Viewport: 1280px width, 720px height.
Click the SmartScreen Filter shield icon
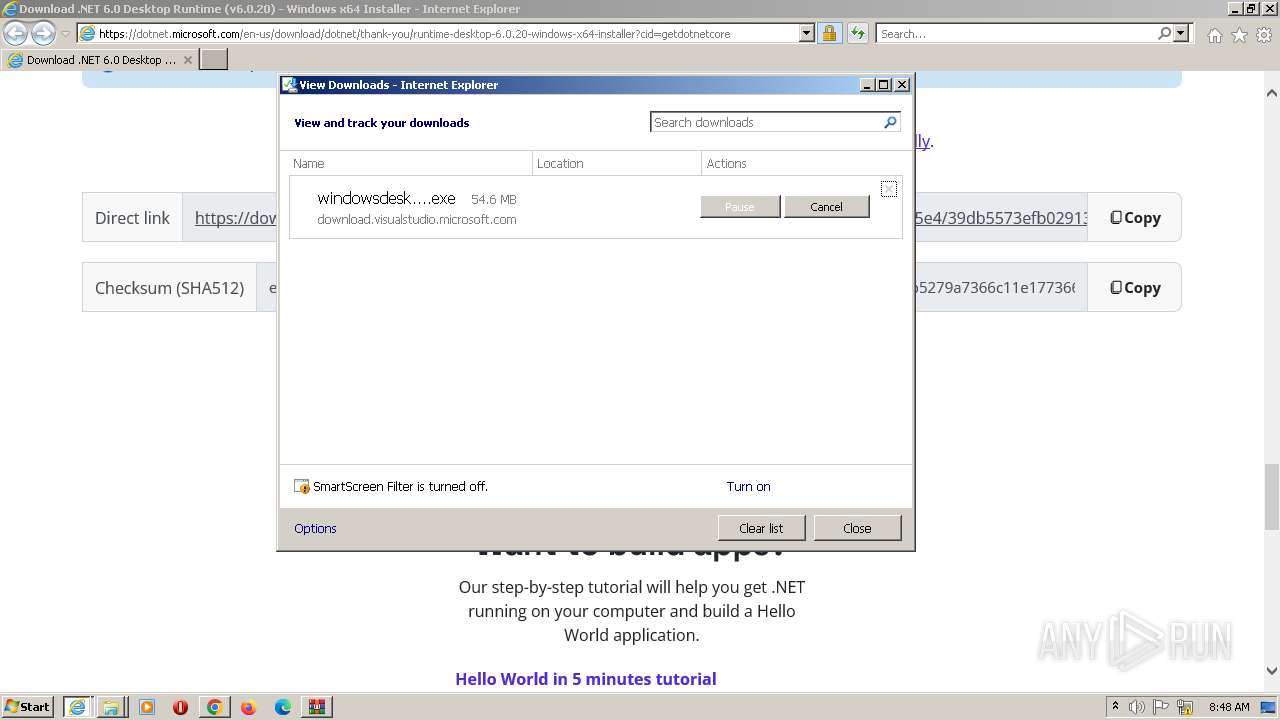302,487
